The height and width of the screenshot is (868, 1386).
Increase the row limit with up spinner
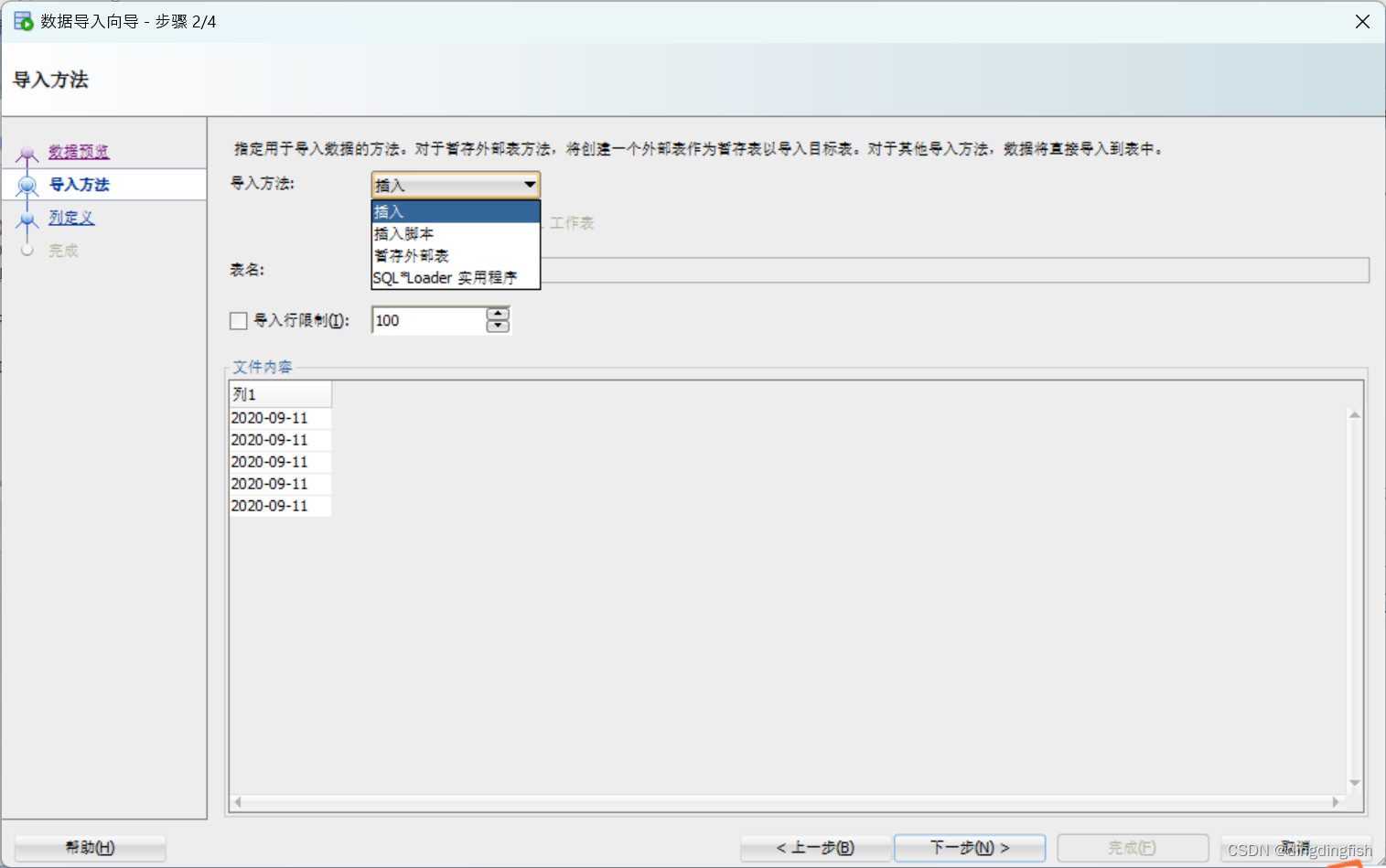(498, 314)
